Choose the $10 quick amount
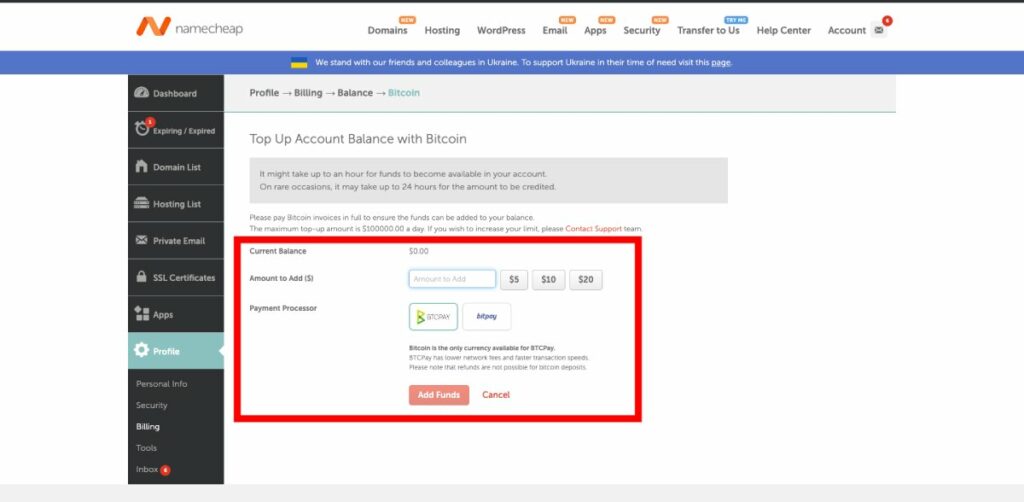 click(549, 279)
